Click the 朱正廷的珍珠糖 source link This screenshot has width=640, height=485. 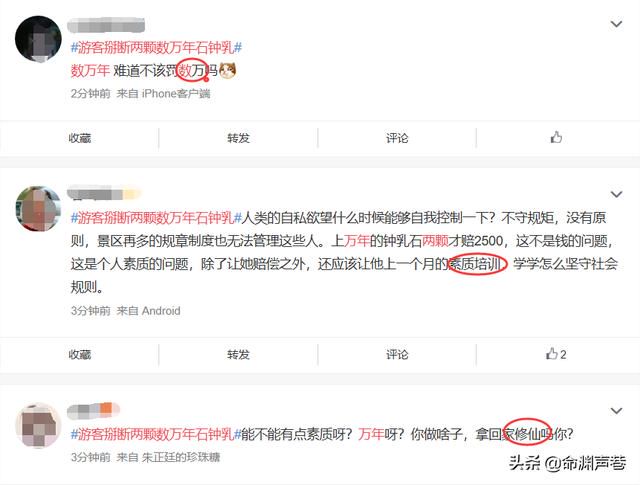point(181,457)
